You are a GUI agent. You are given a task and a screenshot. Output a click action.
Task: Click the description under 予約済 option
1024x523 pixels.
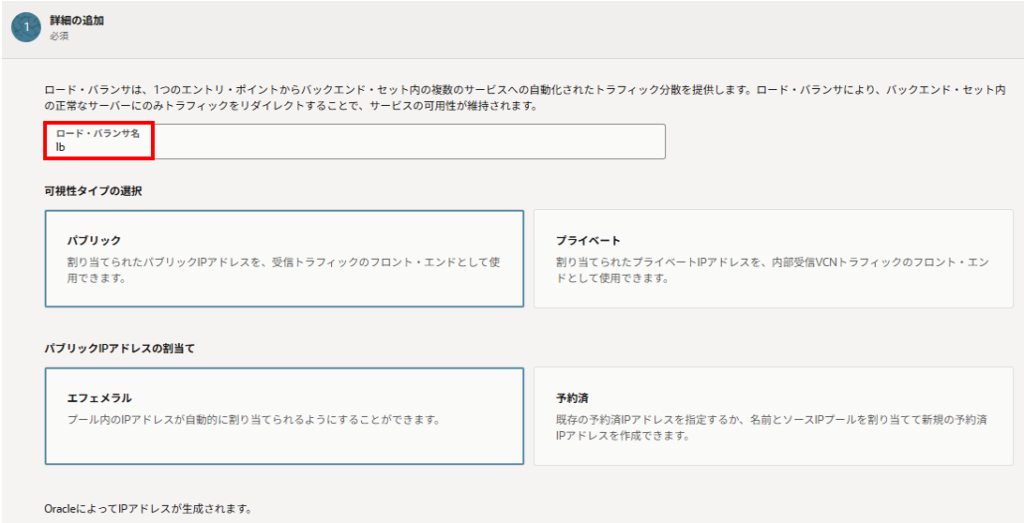(772, 428)
